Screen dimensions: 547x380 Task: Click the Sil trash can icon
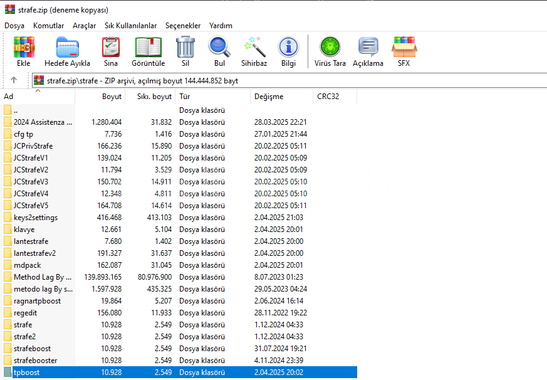185,47
